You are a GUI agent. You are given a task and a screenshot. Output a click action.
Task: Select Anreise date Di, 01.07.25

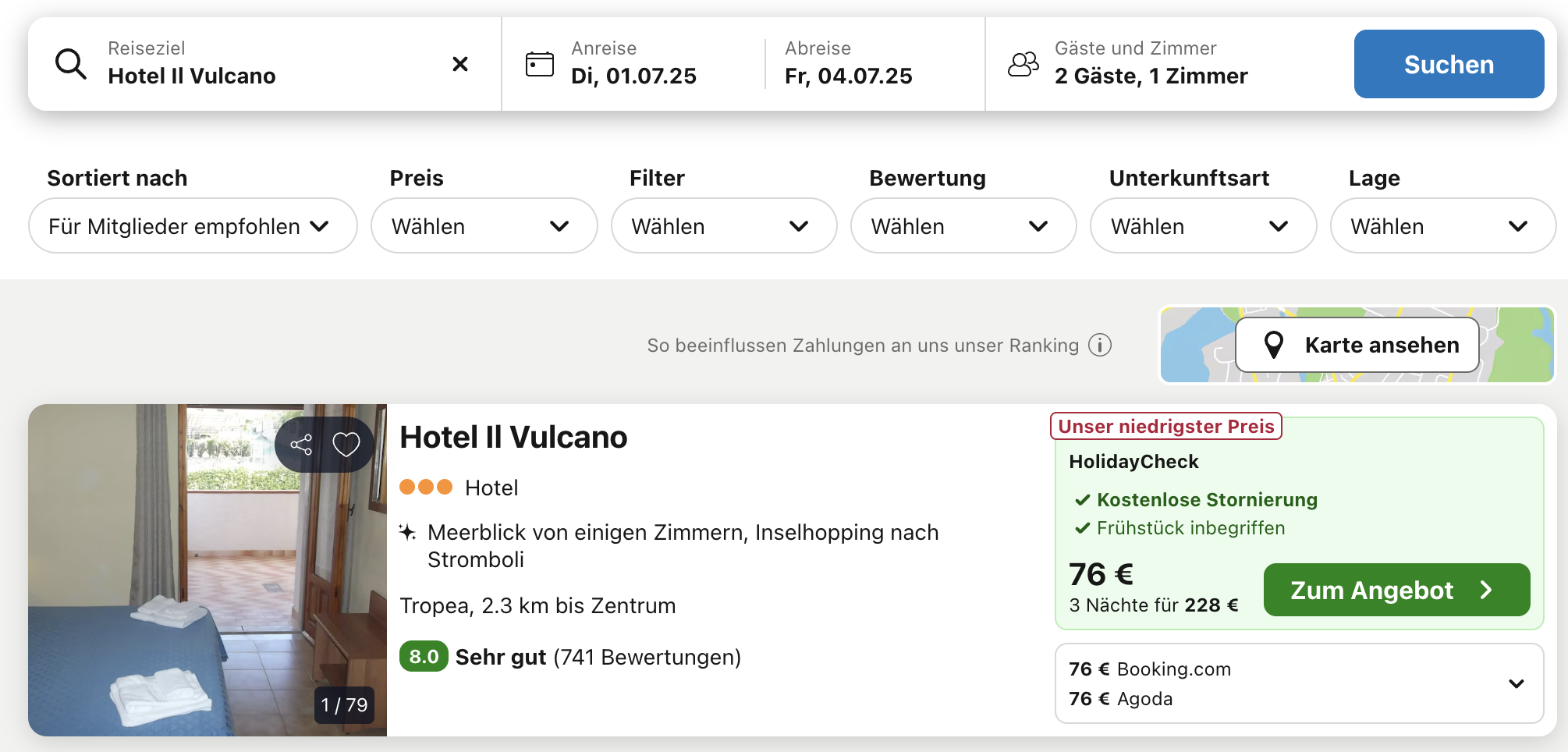633,64
